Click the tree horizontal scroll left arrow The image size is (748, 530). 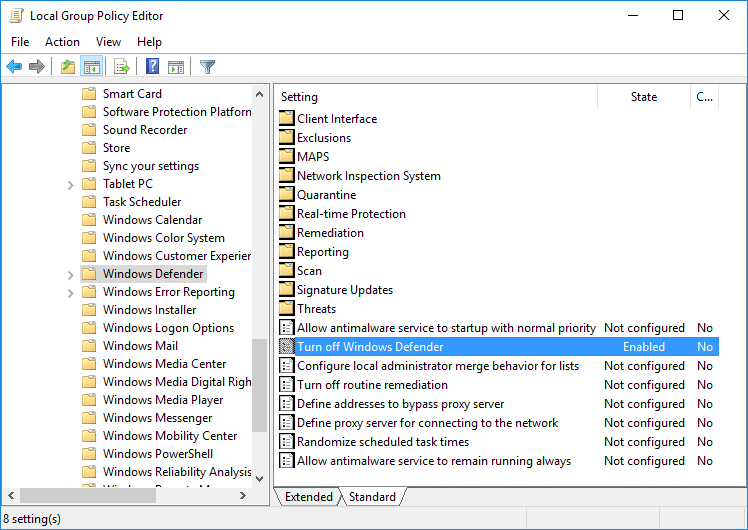[x=11, y=496]
